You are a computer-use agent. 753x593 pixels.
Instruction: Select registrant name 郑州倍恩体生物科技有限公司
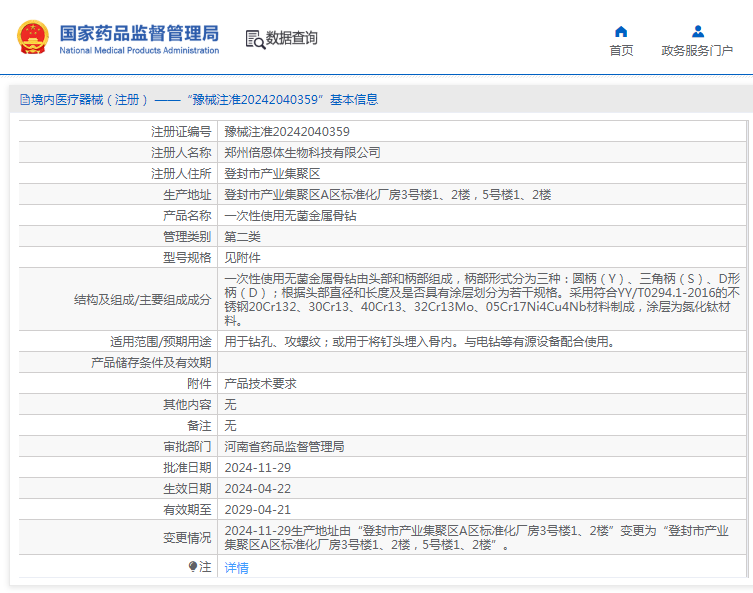coord(302,152)
